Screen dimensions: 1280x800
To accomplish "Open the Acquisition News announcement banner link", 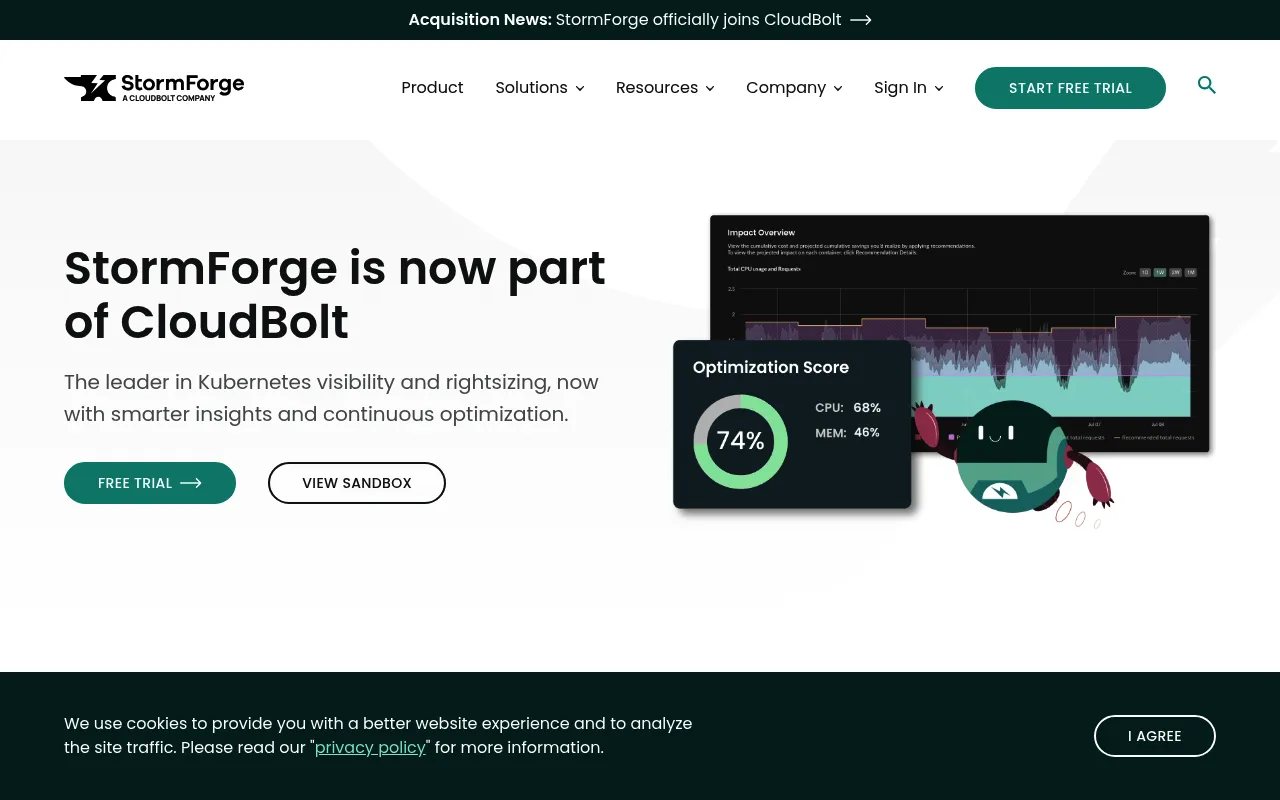I will [x=640, y=20].
